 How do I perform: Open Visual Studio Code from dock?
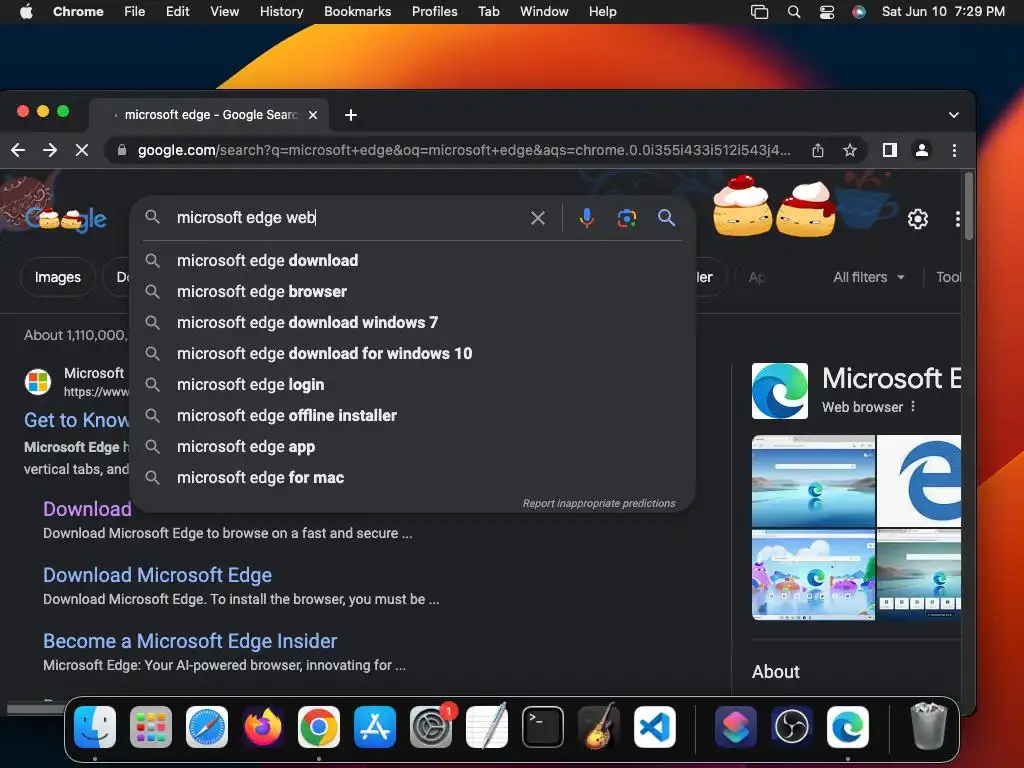click(x=654, y=727)
